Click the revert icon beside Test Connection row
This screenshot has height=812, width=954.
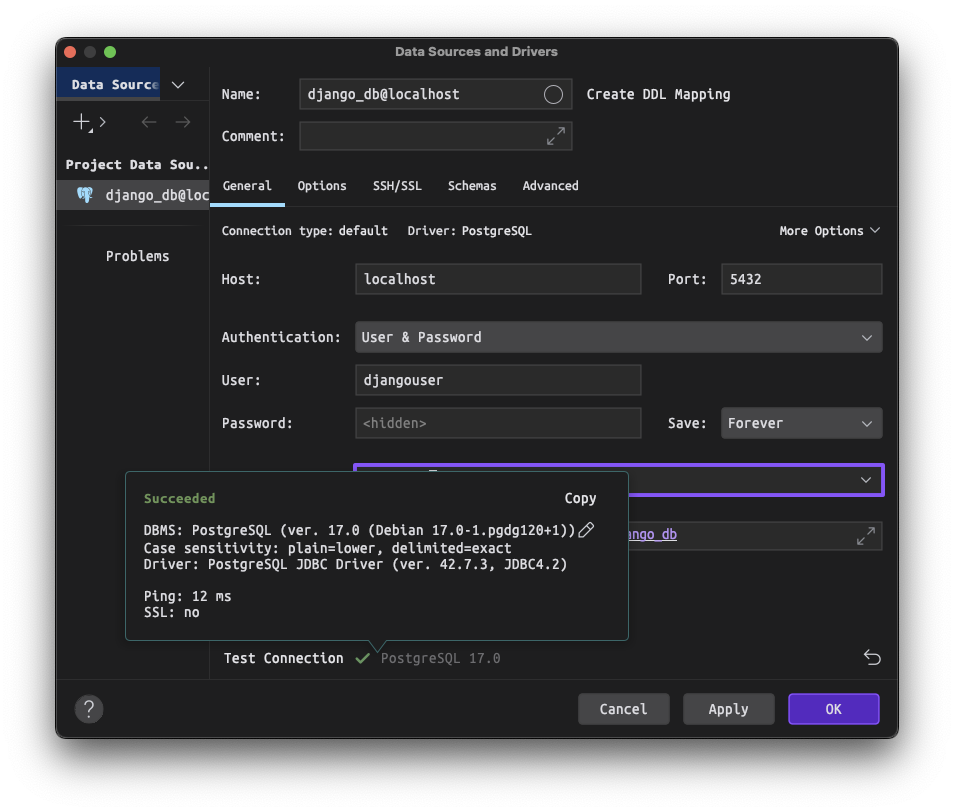pyautogui.click(x=871, y=657)
